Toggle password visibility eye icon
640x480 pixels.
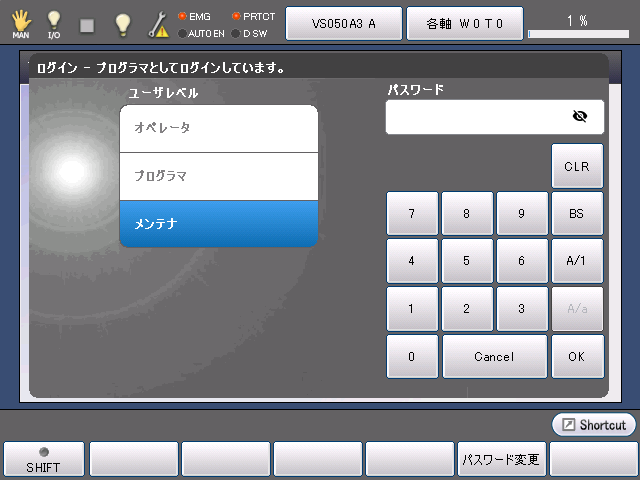point(579,116)
